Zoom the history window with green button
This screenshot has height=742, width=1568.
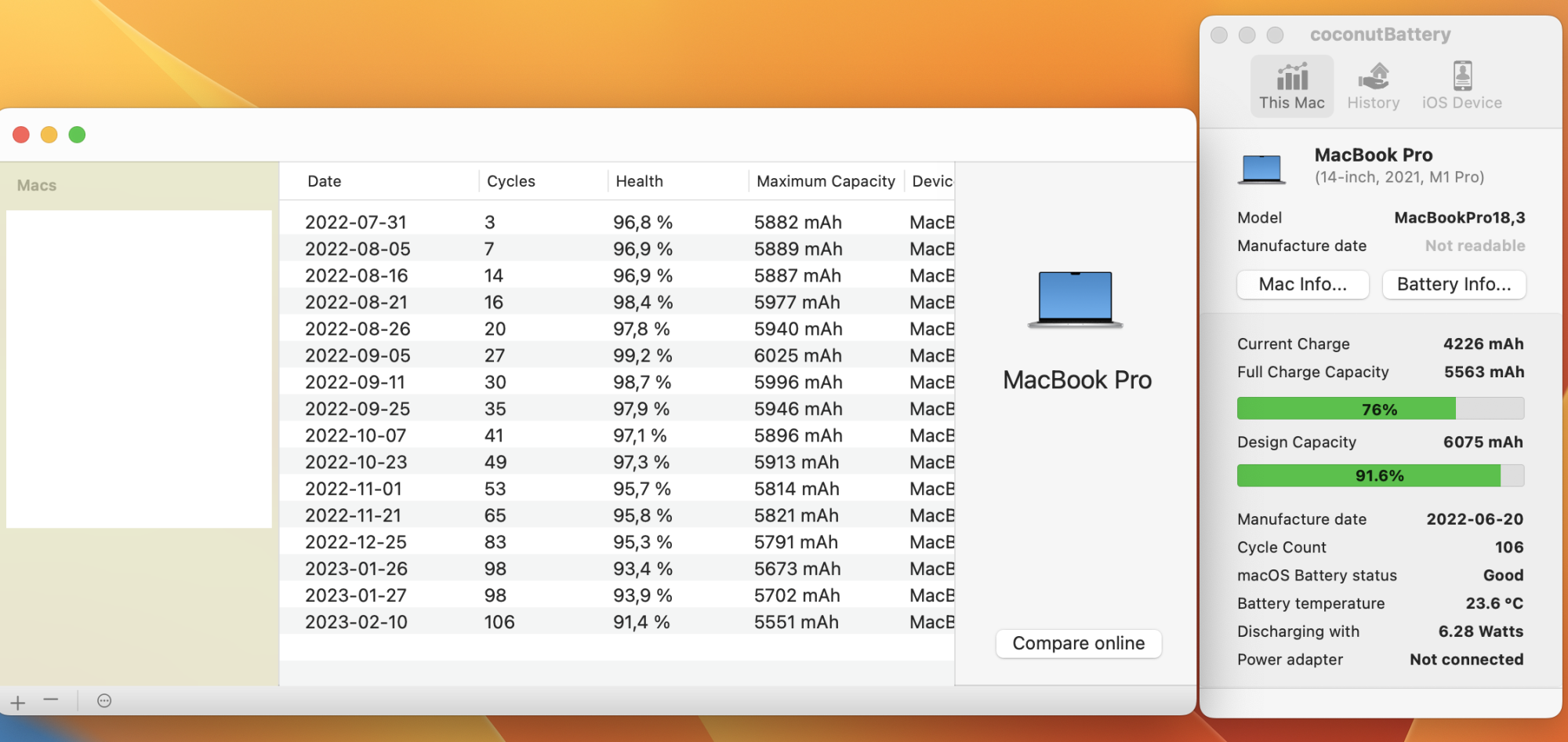(77, 135)
